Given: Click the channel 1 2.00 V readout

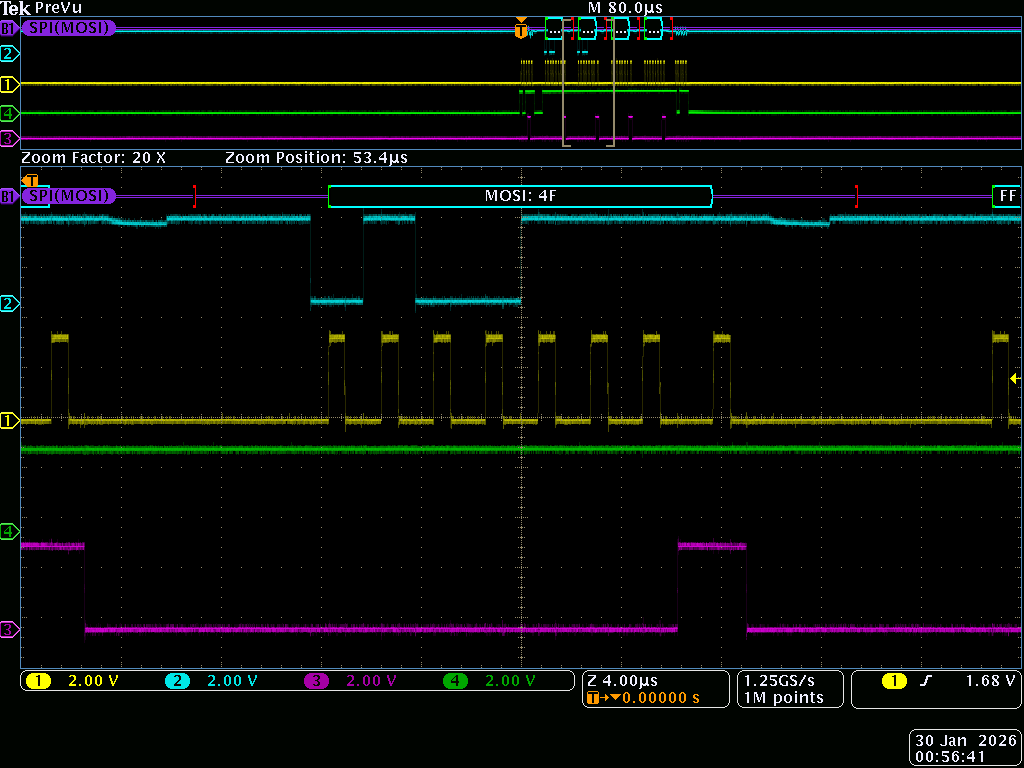Looking at the screenshot, I should 91,681.
